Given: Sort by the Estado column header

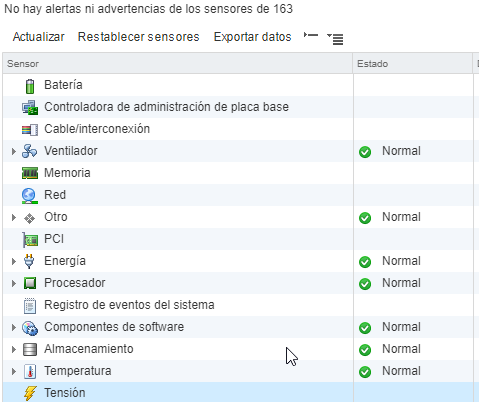Looking at the screenshot, I should (x=413, y=63).
